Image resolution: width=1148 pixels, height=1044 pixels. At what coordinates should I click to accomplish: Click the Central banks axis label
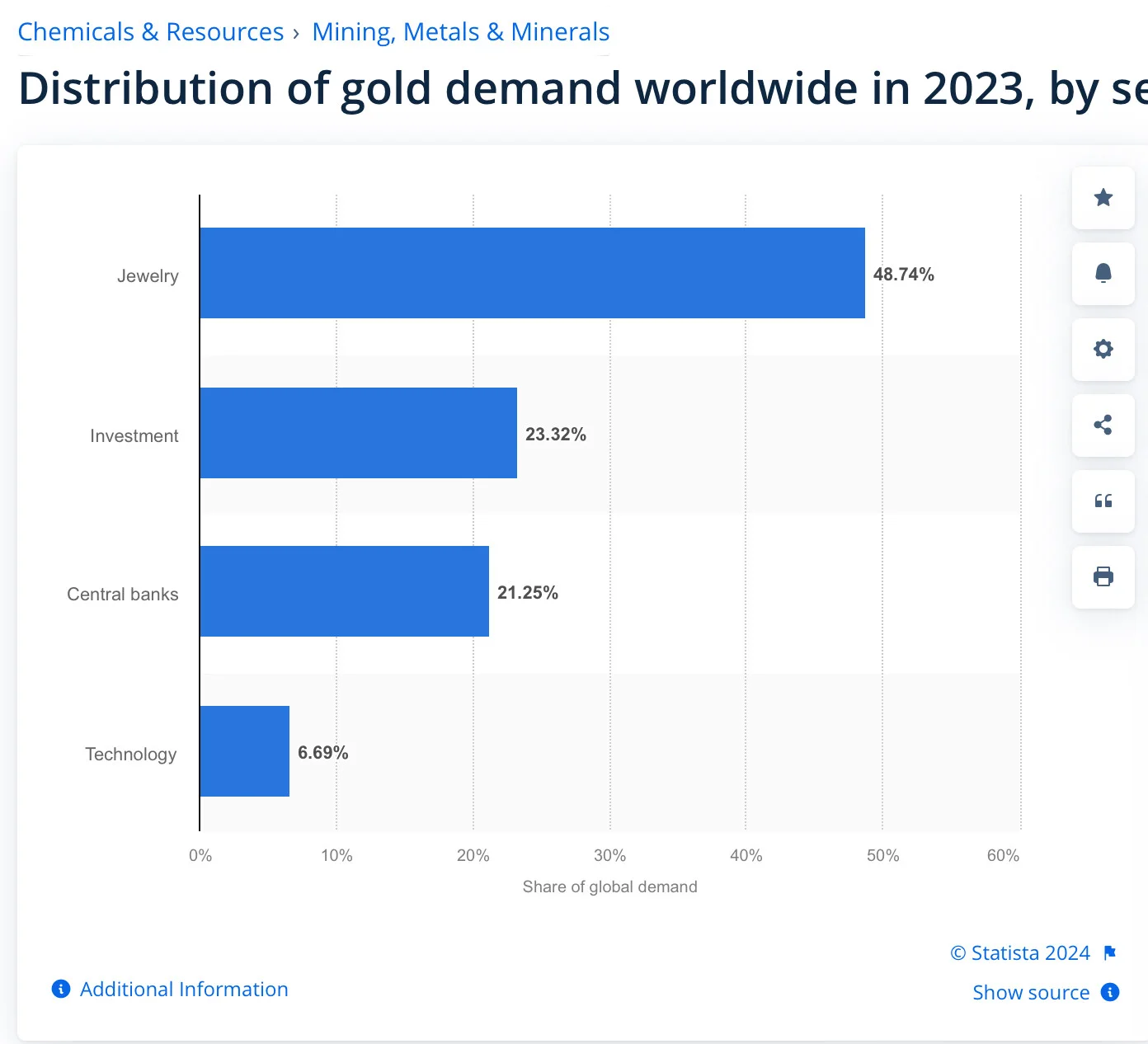click(123, 595)
